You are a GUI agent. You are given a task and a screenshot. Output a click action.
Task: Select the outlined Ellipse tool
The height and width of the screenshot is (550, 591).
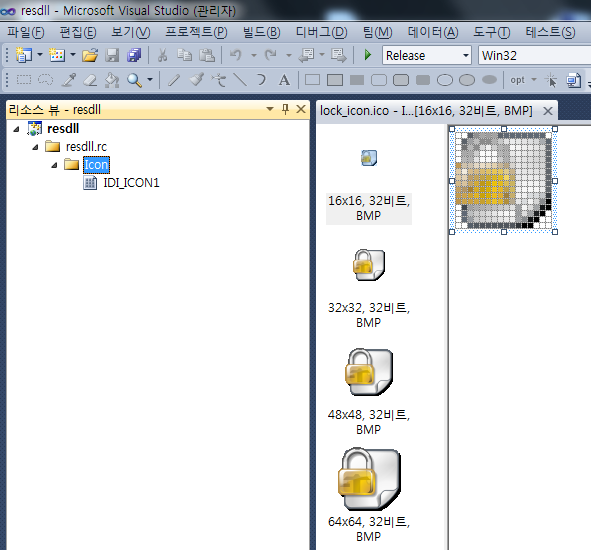point(445,80)
